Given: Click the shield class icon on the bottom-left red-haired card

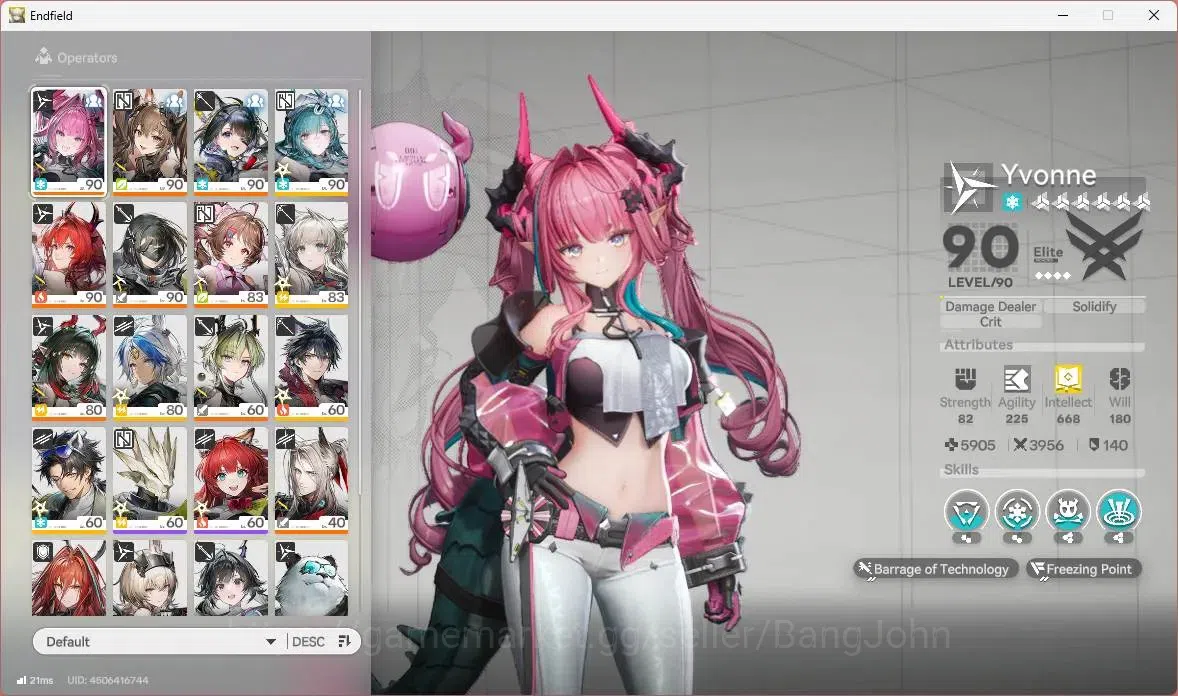Looking at the screenshot, I should (43, 553).
